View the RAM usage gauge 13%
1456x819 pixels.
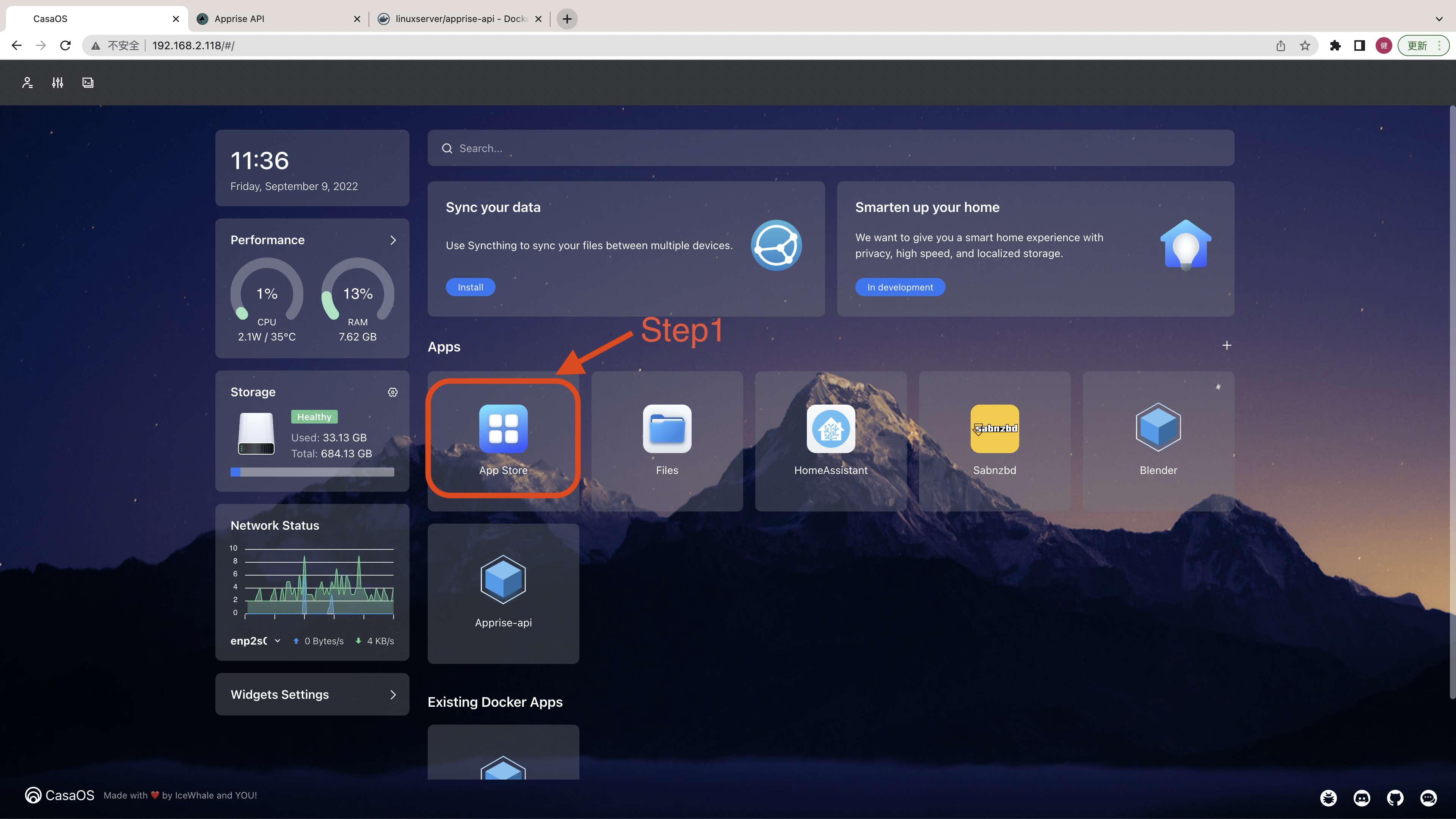[357, 293]
